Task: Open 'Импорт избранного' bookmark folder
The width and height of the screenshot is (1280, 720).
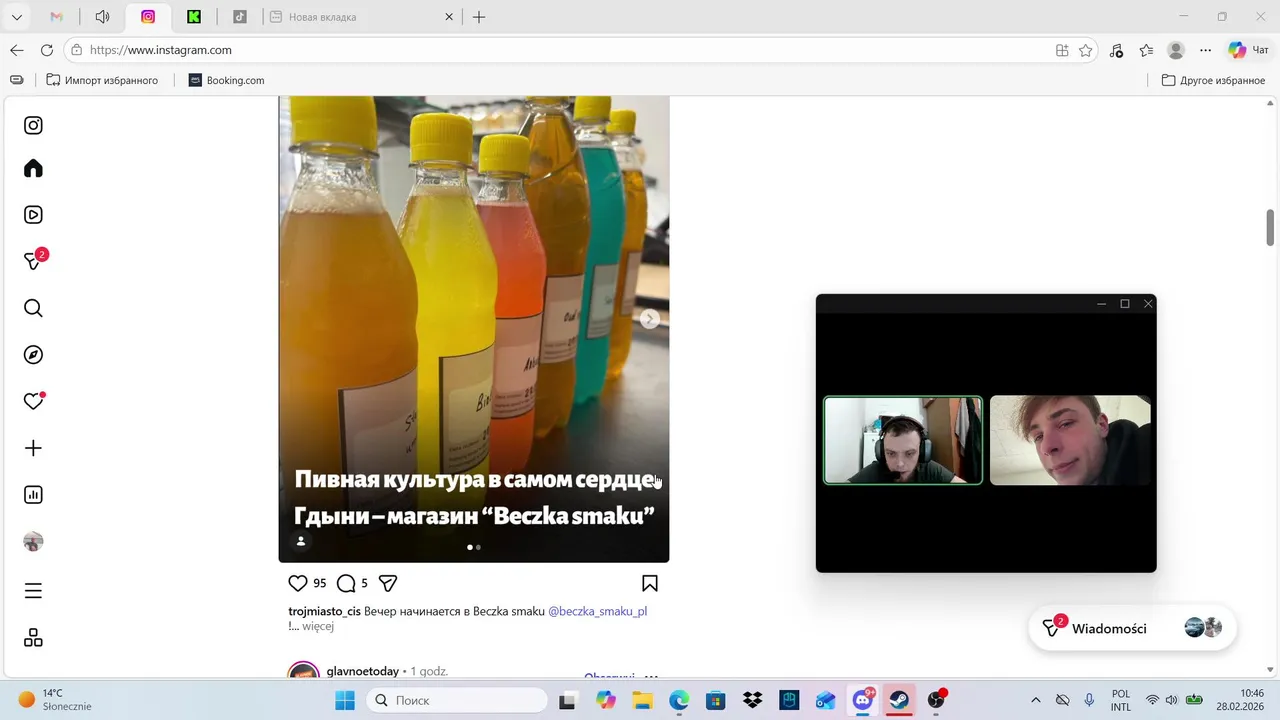Action: (x=102, y=80)
